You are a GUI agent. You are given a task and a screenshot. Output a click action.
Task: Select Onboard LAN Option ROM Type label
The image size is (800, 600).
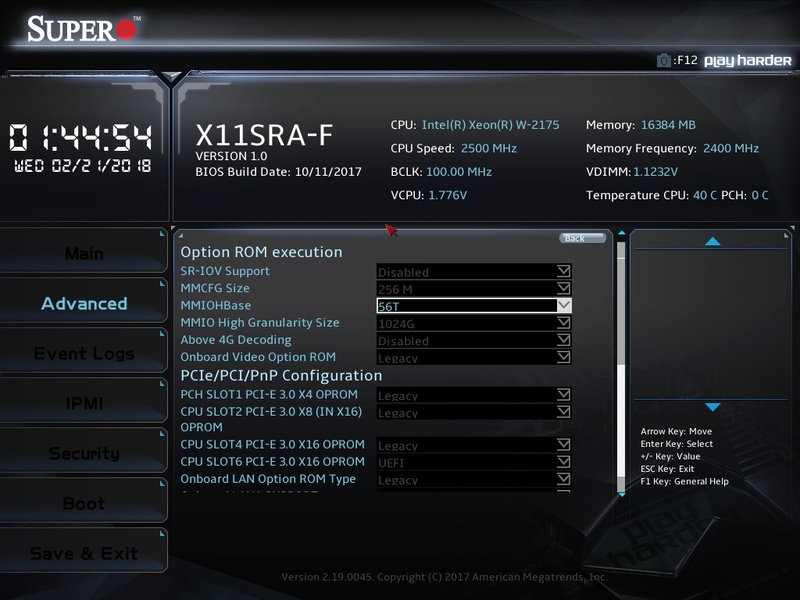[x=268, y=479]
